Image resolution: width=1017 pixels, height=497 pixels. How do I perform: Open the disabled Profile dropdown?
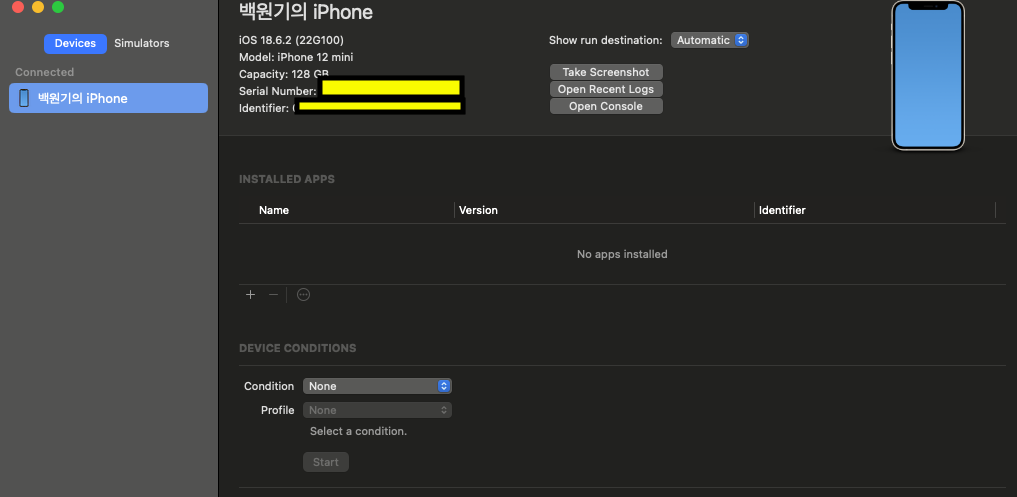pos(377,410)
